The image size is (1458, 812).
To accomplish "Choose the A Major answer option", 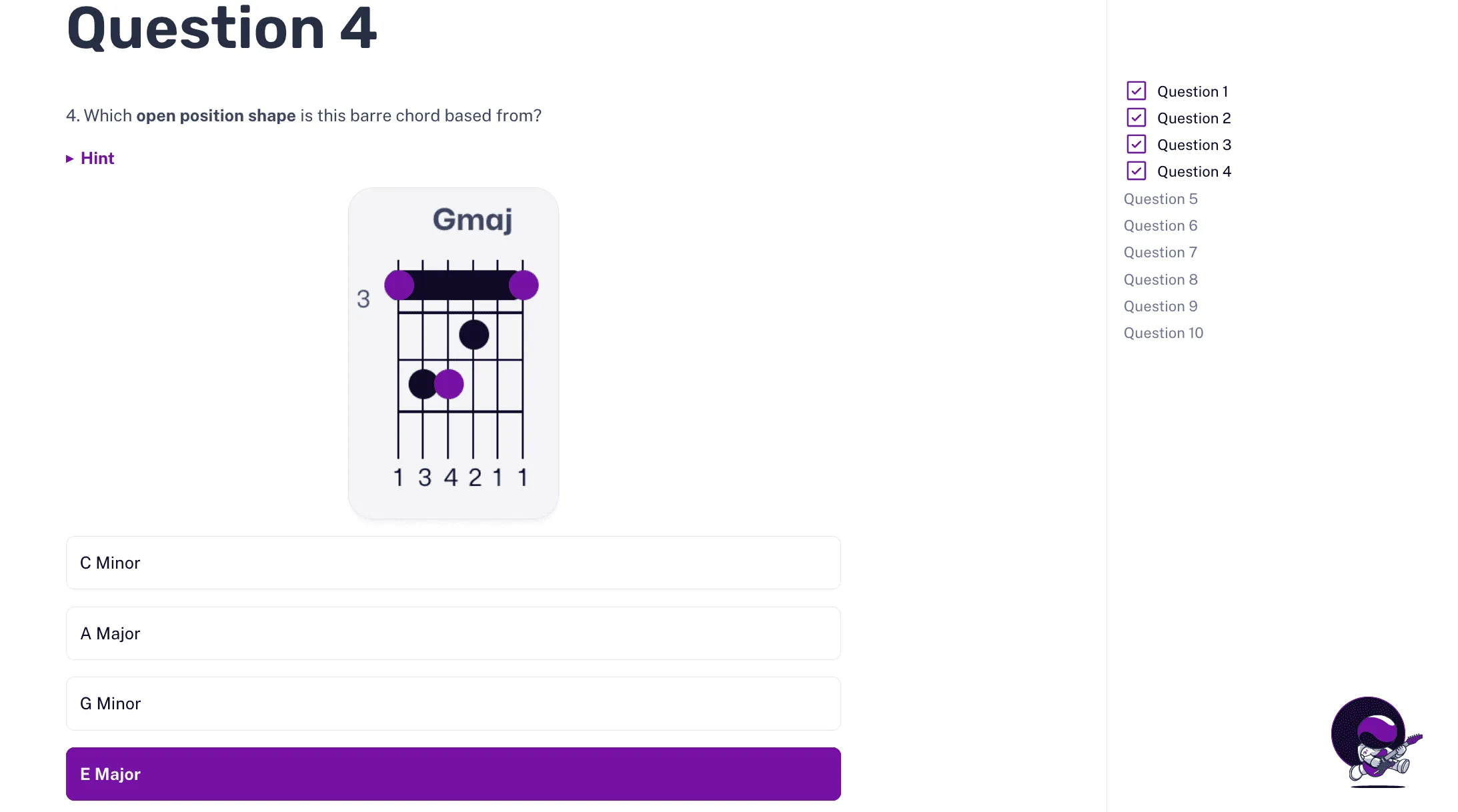I will pos(453,633).
